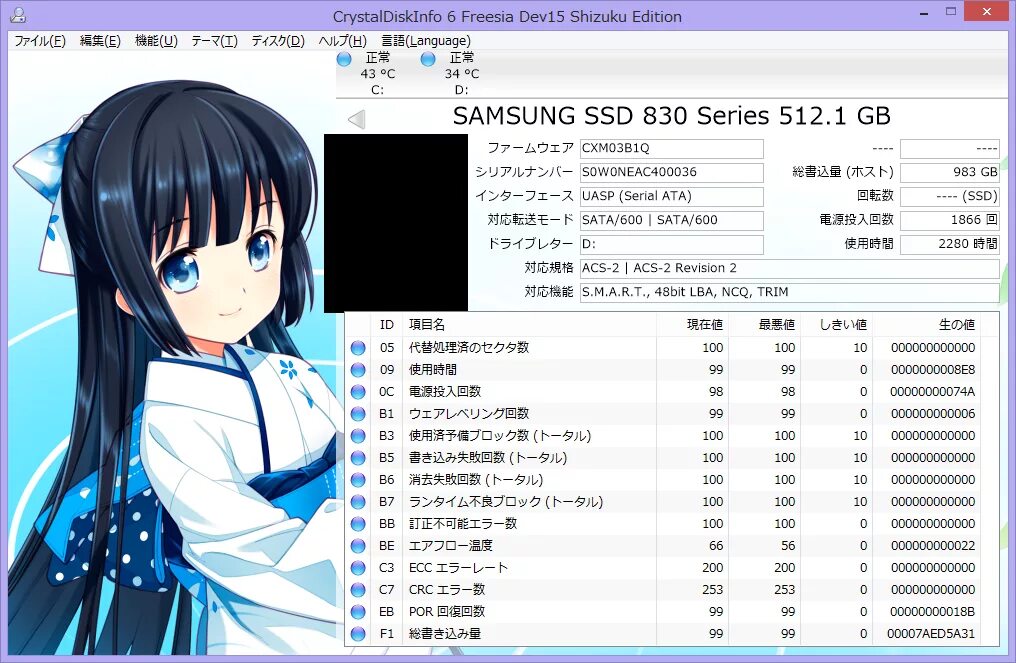This screenshot has height=663, width=1016.
Task: Click the CrystalDiskInfo title bar app icon
Action: pyautogui.click(x=18, y=15)
